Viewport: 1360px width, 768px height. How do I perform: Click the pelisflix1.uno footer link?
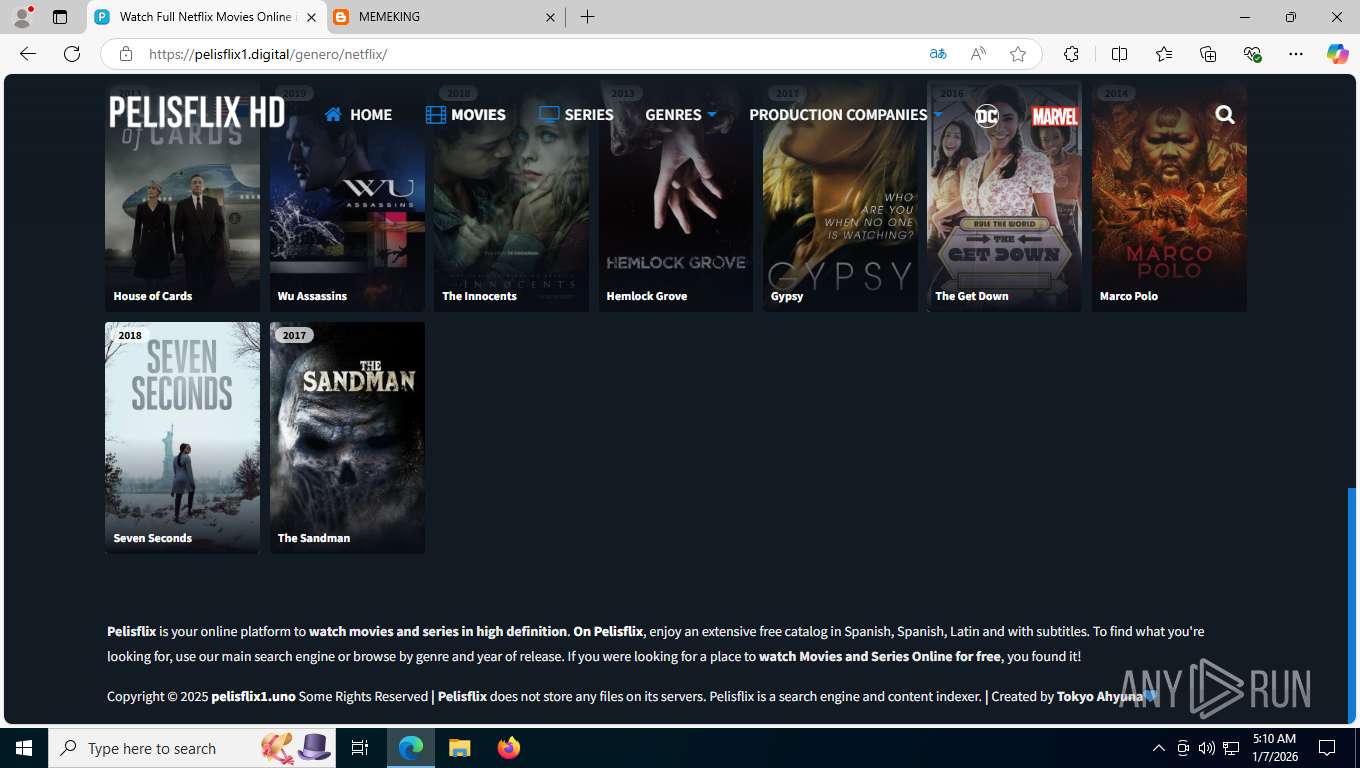(x=253, y=696)
